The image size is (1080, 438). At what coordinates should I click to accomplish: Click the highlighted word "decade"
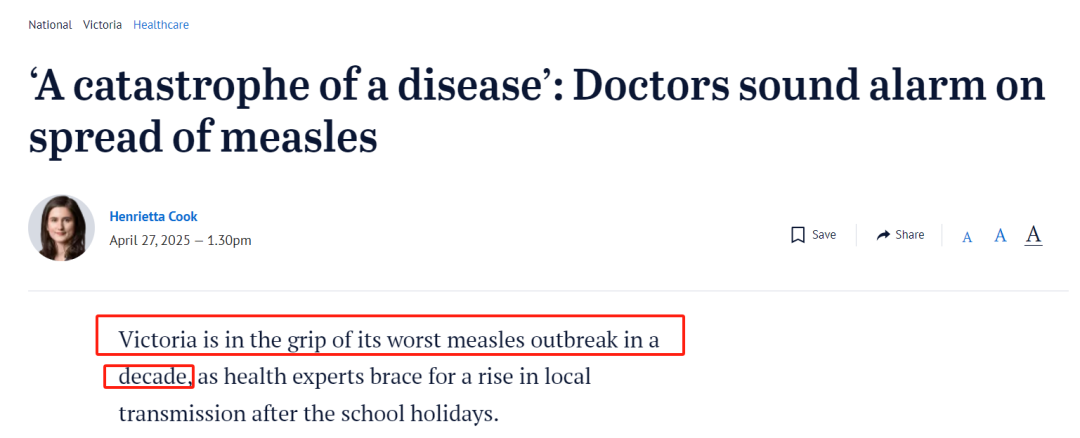pyautogui.click(x=151, y=377)
